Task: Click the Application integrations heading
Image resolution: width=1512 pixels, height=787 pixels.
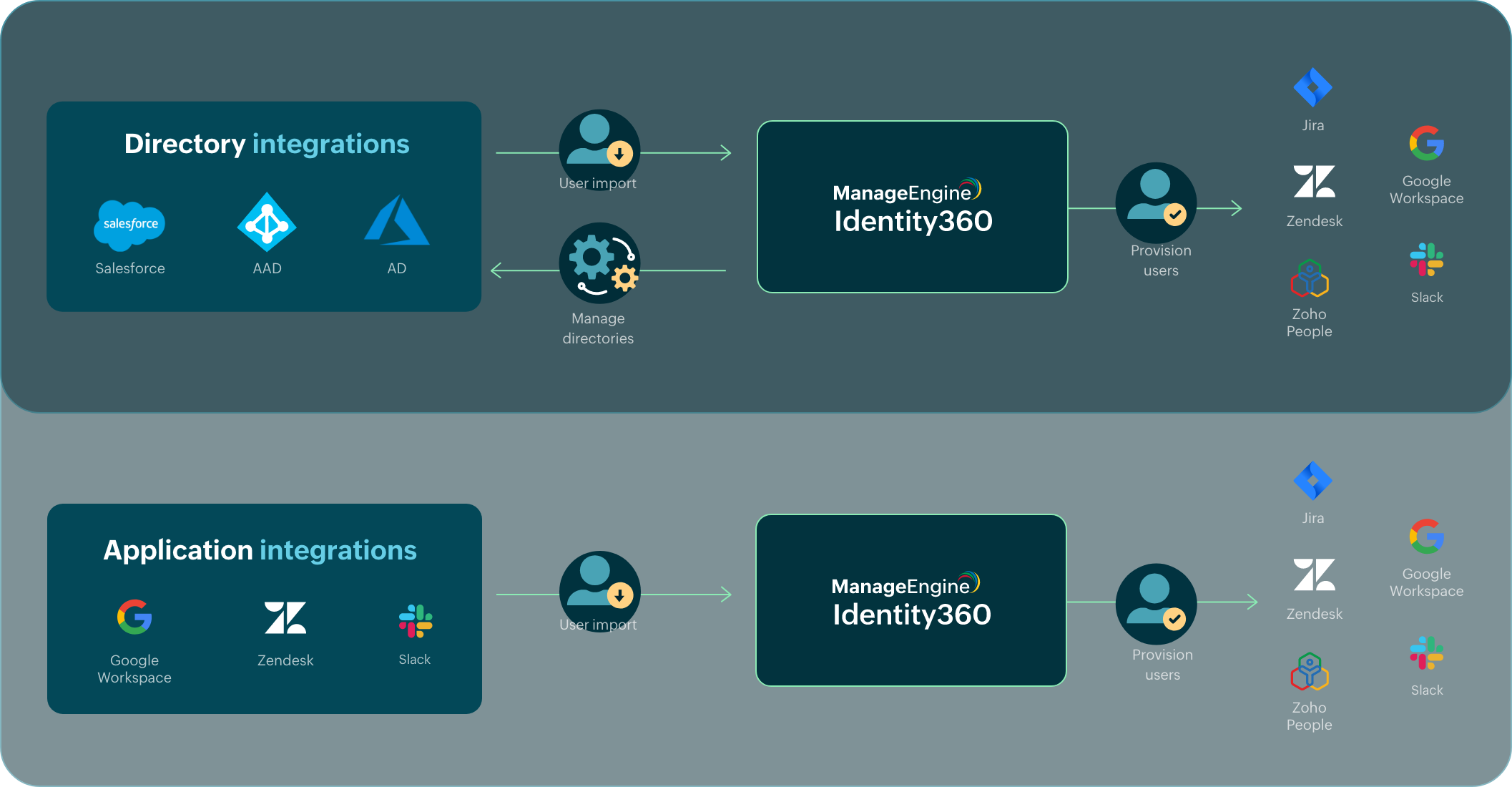Action: pos(260,550)
